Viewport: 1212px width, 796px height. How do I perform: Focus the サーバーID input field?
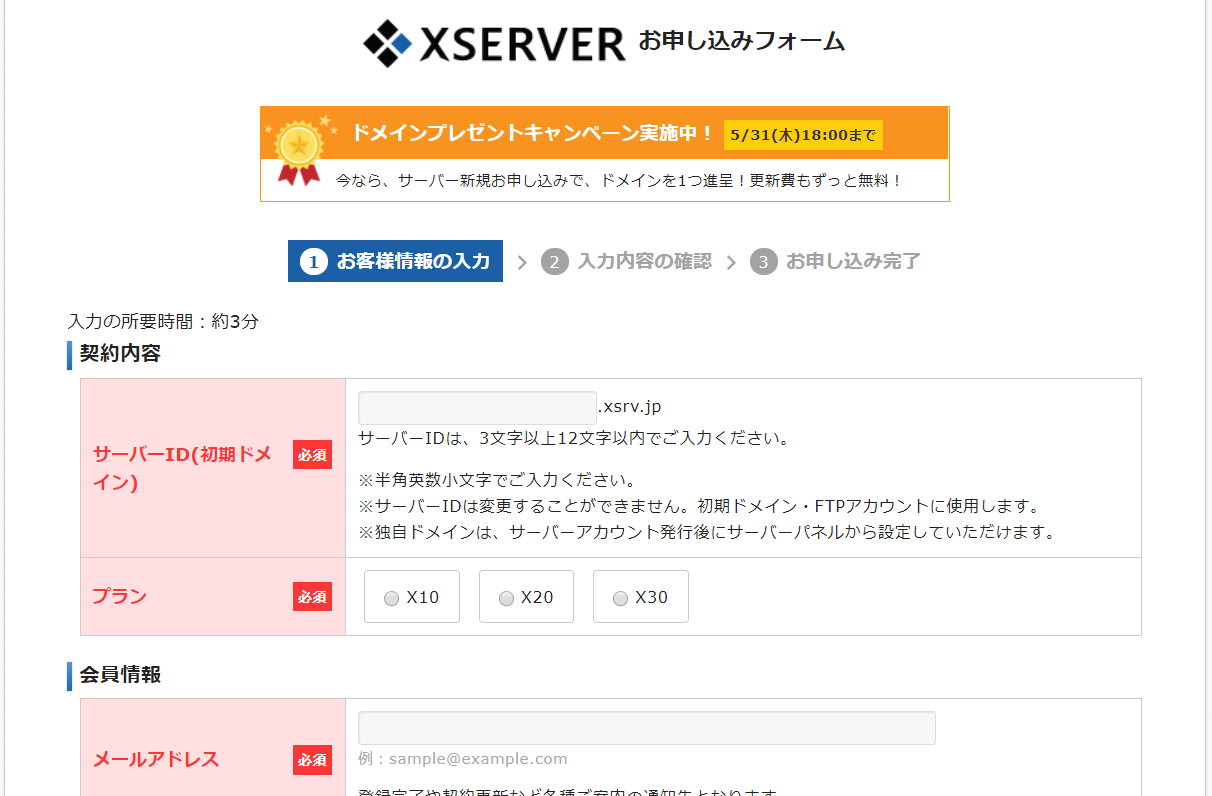(x=477, y=408)
